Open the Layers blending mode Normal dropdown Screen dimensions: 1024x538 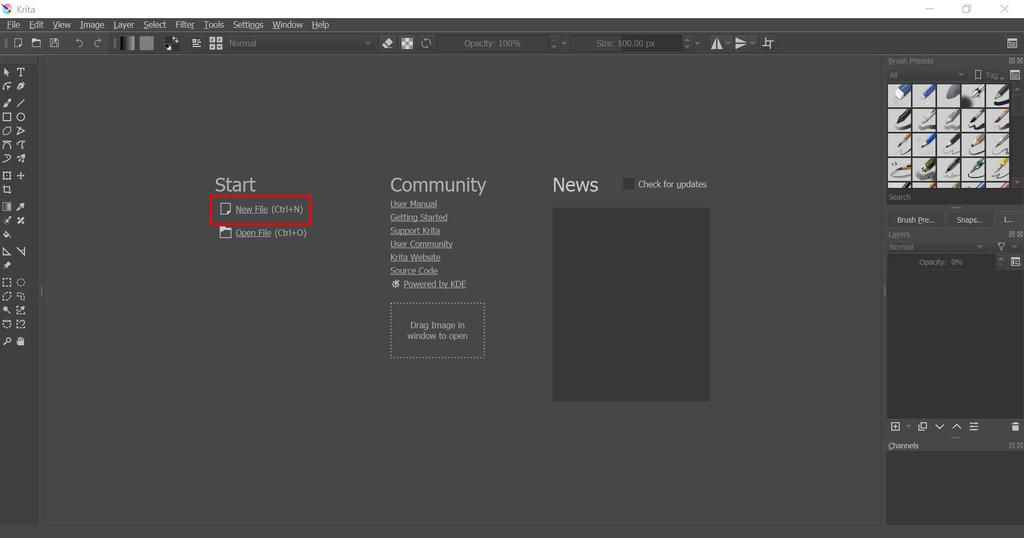point(936,247)
